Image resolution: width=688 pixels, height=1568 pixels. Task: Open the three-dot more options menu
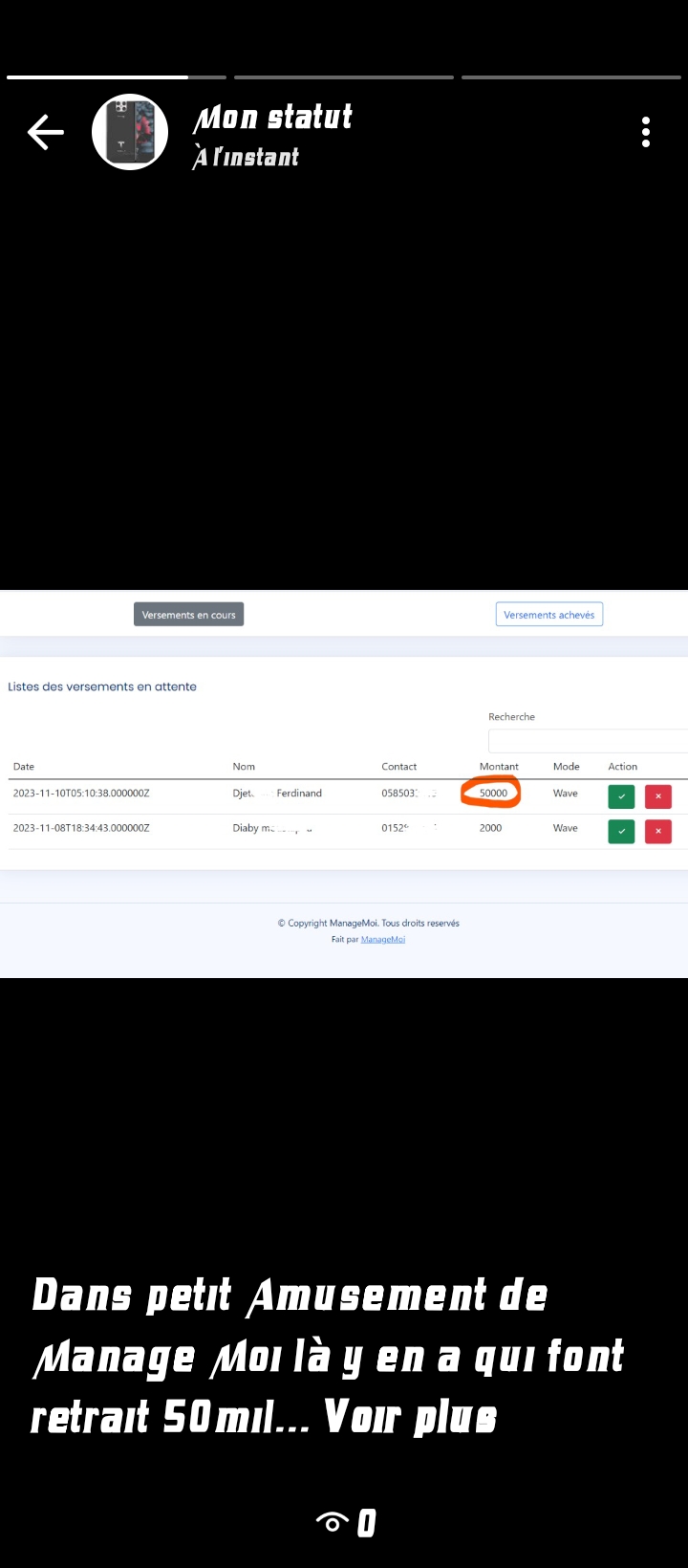(646, 132)
